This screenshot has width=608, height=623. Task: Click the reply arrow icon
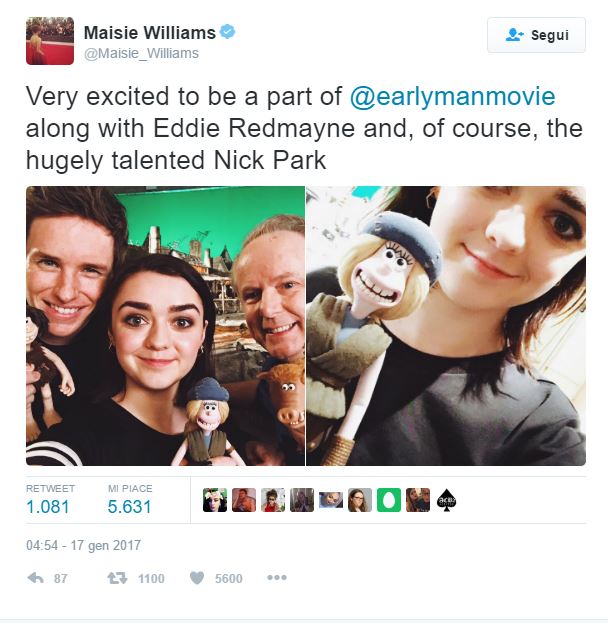[x=36, y=578]
